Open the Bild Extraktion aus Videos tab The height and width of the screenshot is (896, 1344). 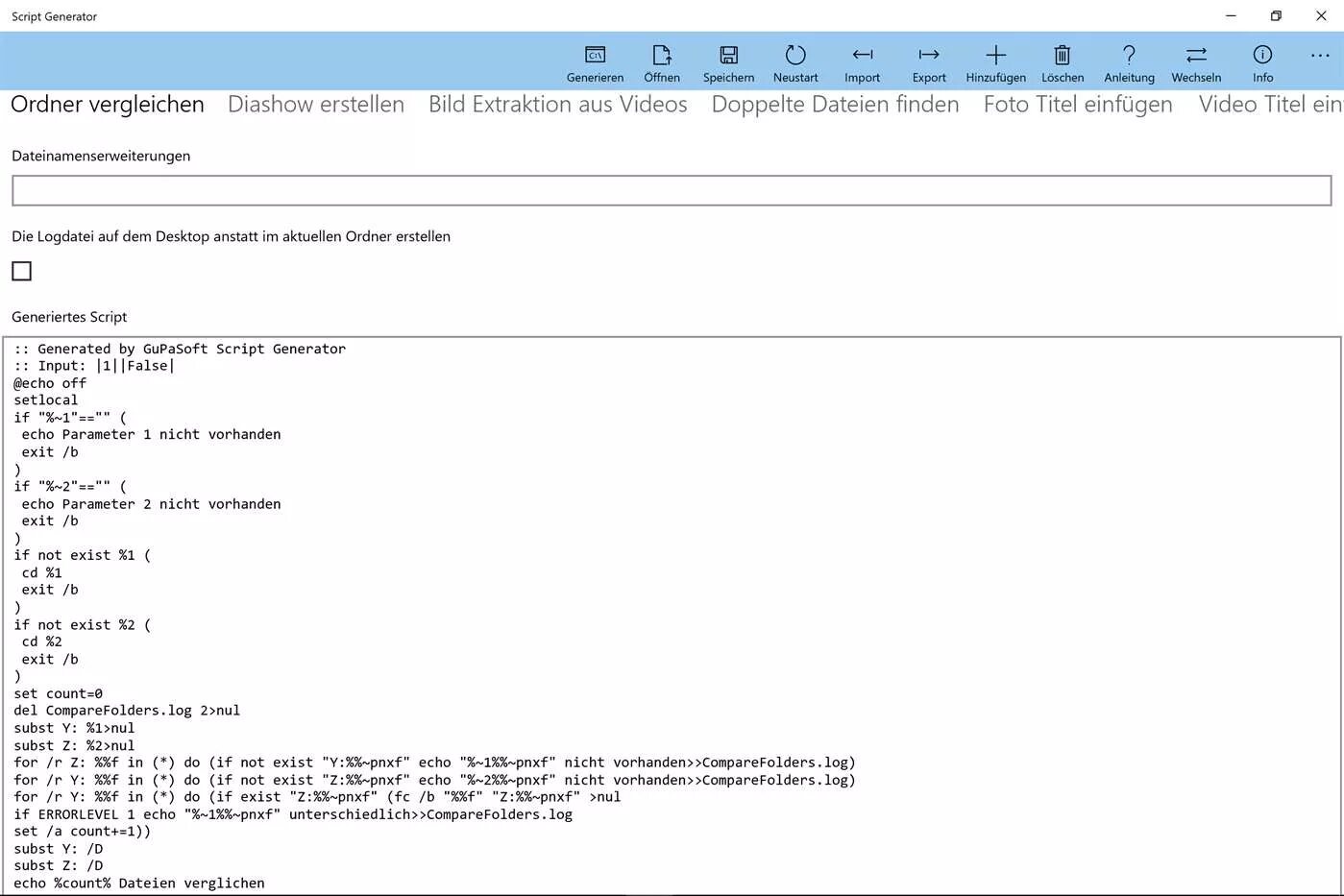(x=558, y=105)
